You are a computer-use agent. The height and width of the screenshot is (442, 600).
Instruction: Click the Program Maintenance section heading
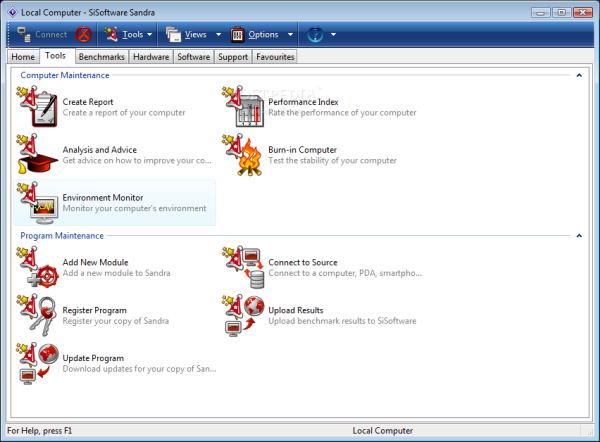point(62,236)
